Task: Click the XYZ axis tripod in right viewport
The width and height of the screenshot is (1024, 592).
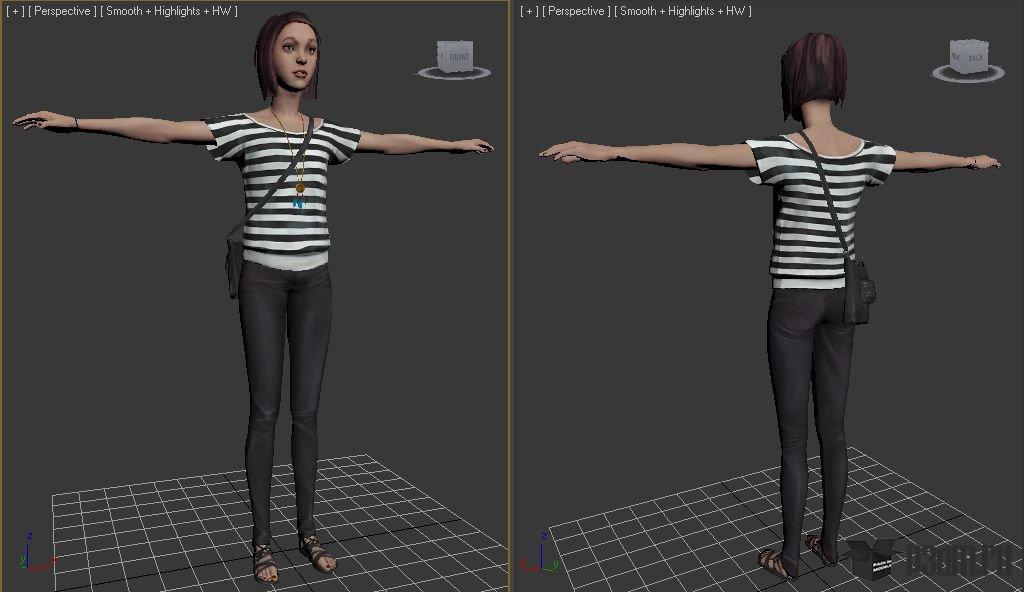Action: pos(541,554)
